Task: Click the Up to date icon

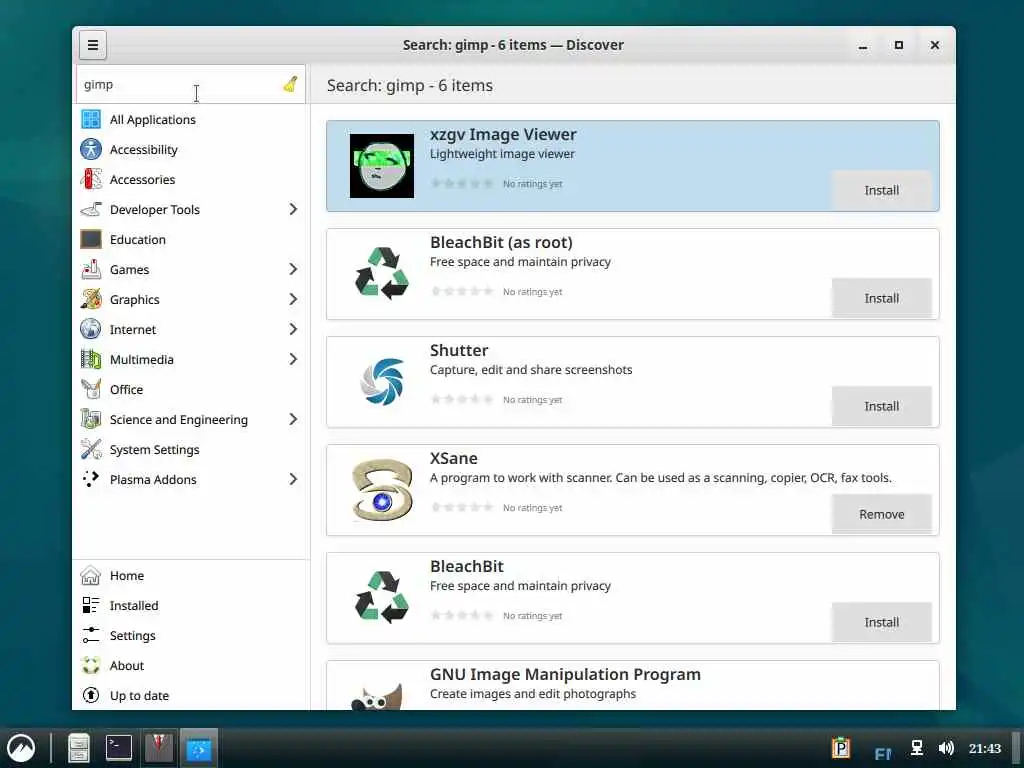Action: pyautogui.click(x=91, y=696)
